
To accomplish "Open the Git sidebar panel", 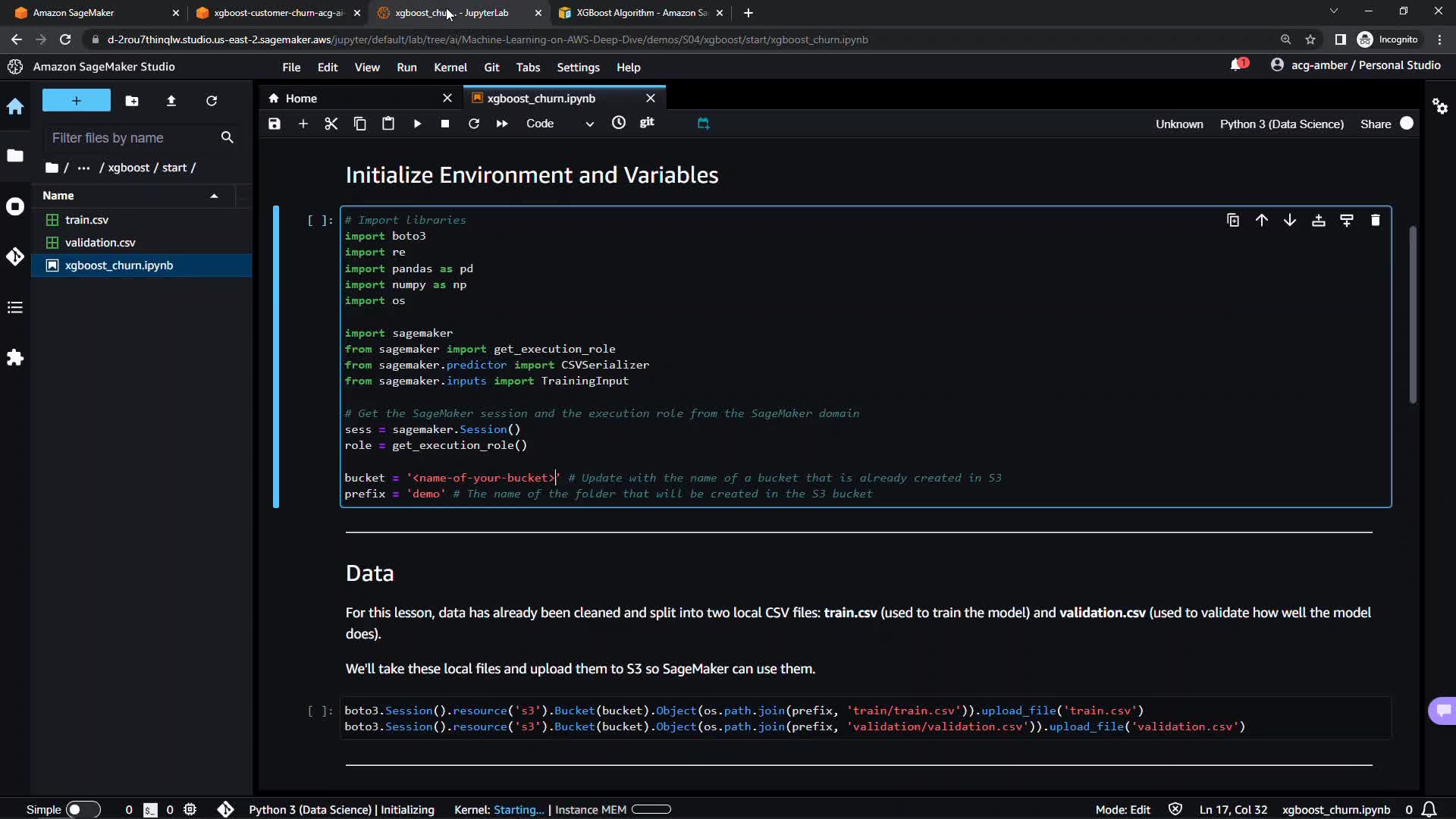I will point(15,257).
